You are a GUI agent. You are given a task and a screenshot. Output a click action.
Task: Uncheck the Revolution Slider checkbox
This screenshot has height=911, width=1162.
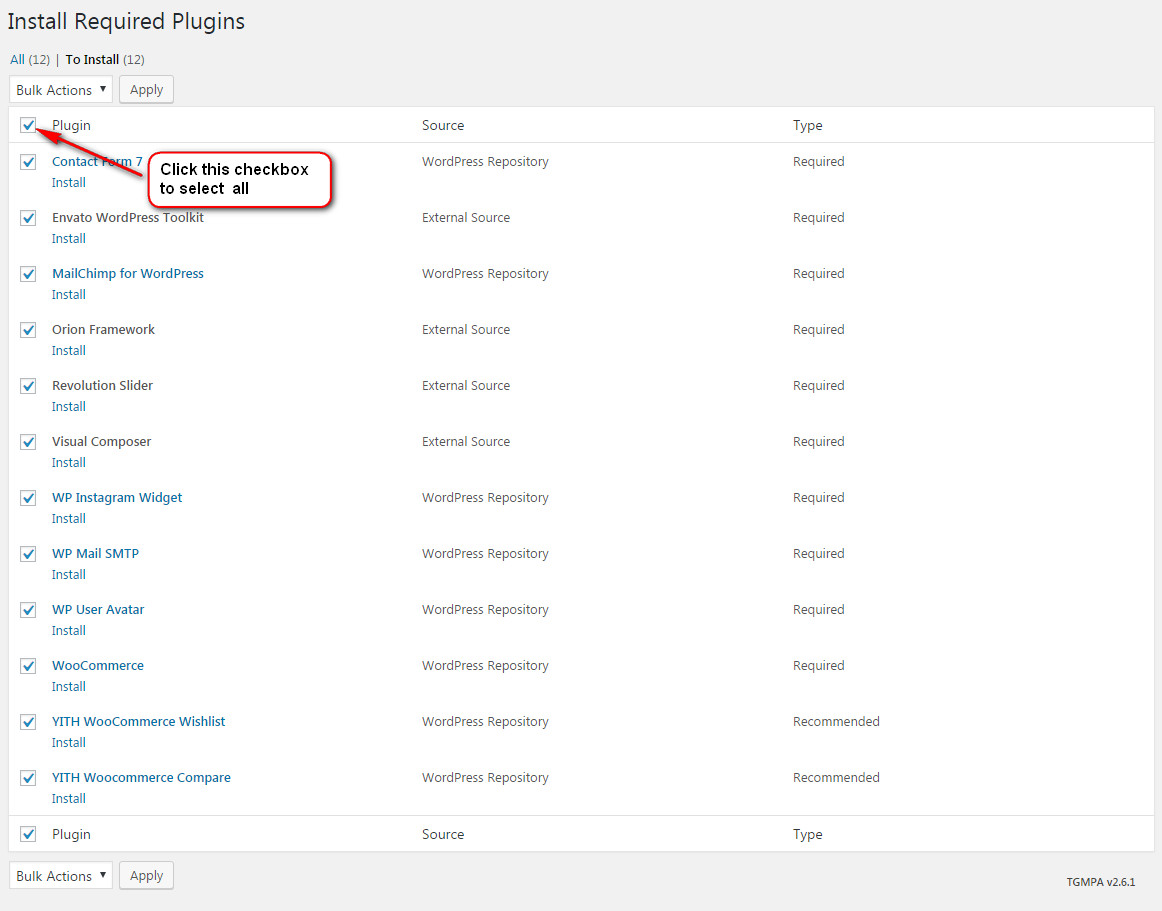click(x=28, y=385)
